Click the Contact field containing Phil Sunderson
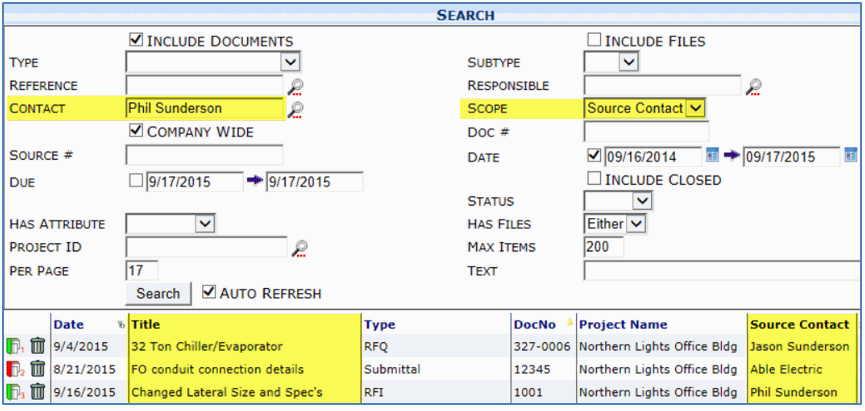865x411 pixels. pyautogui.click(x=204, y=108)
